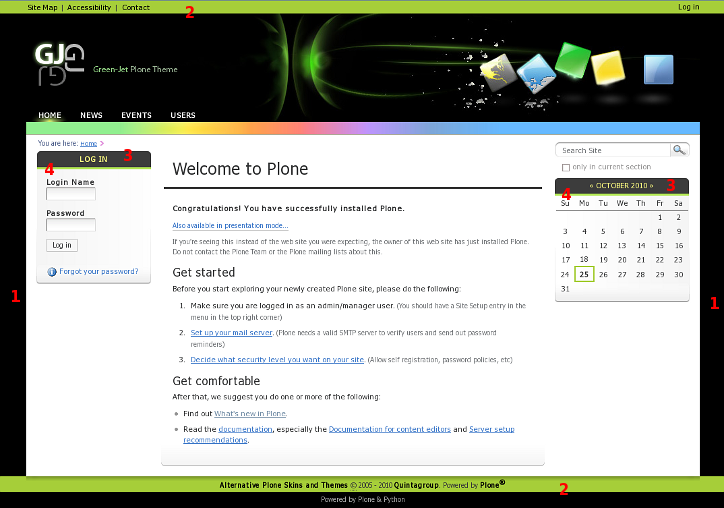Click the LOG IN portlet header
Viewport: 724px width, 508px height.
[94, 159]
